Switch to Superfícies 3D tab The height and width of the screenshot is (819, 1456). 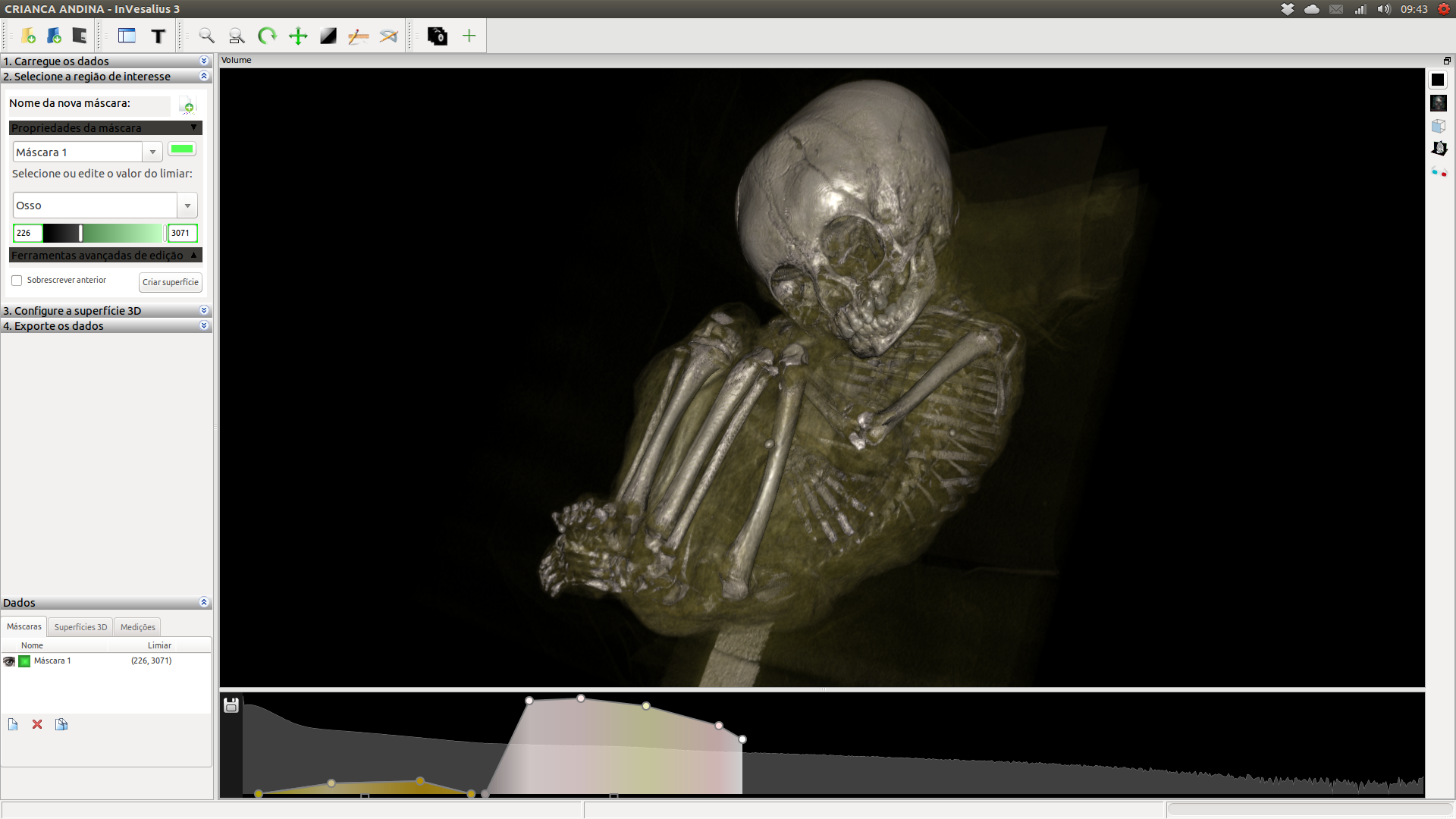tap(80, 627)
